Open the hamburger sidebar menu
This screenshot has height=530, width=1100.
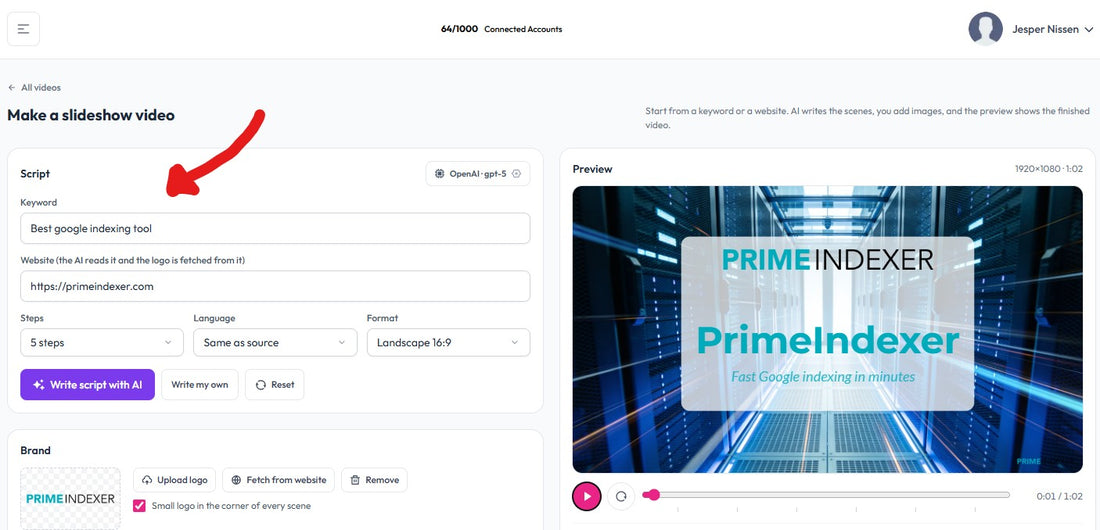click(23, 29)
